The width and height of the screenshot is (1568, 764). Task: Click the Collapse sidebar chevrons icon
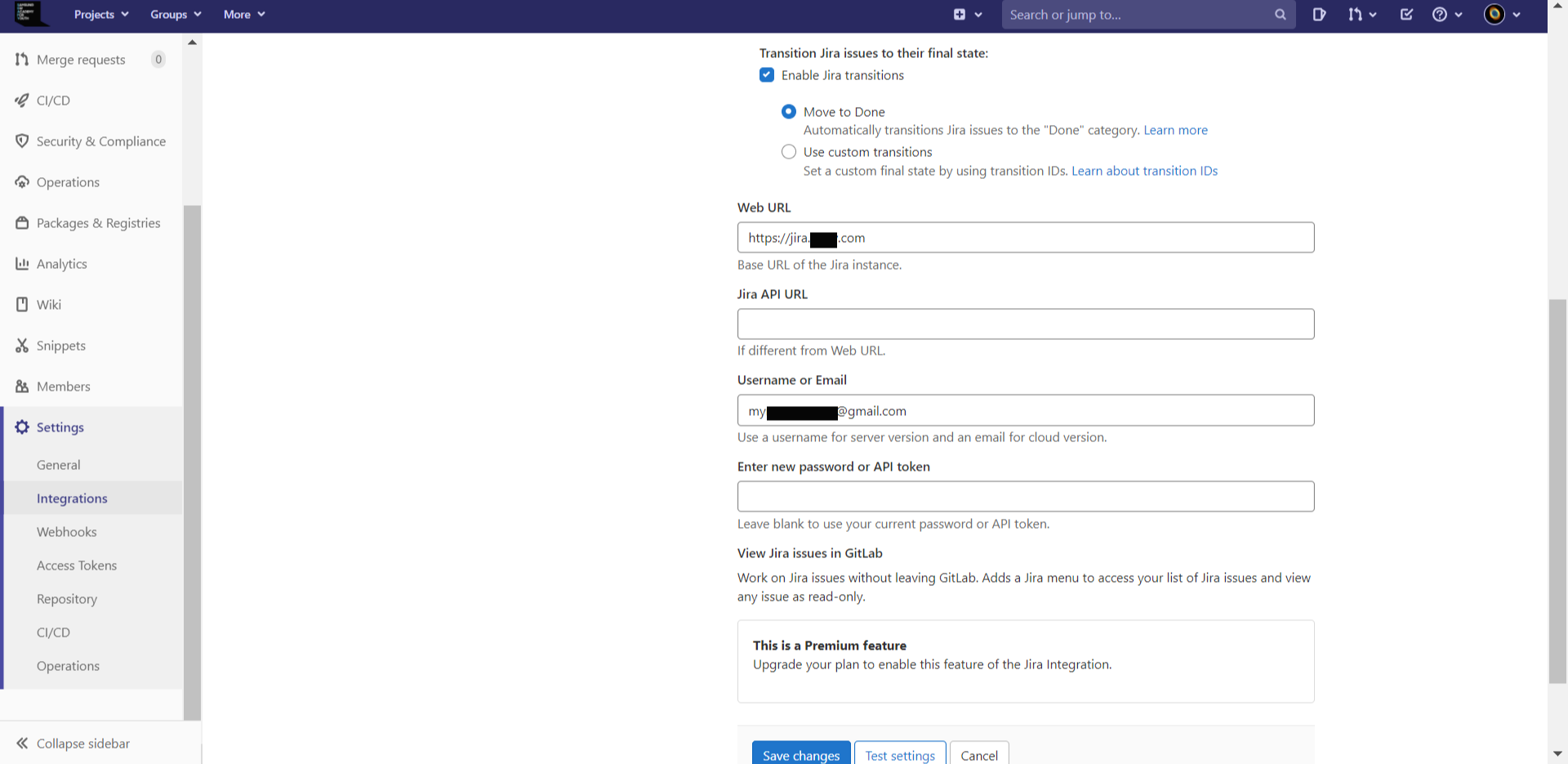click(x=22, y=743)
